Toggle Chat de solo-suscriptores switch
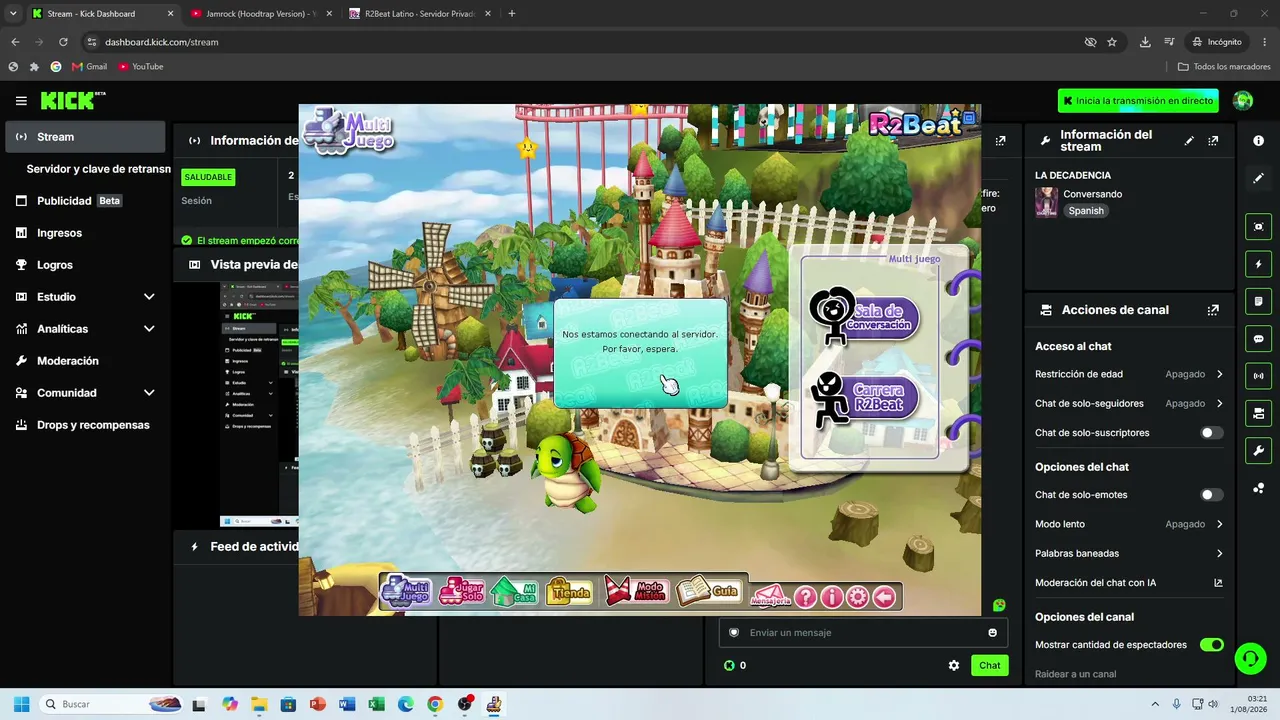Image resolution: width=1280 pixels, height=720 pixels. tap(1211, 433)
